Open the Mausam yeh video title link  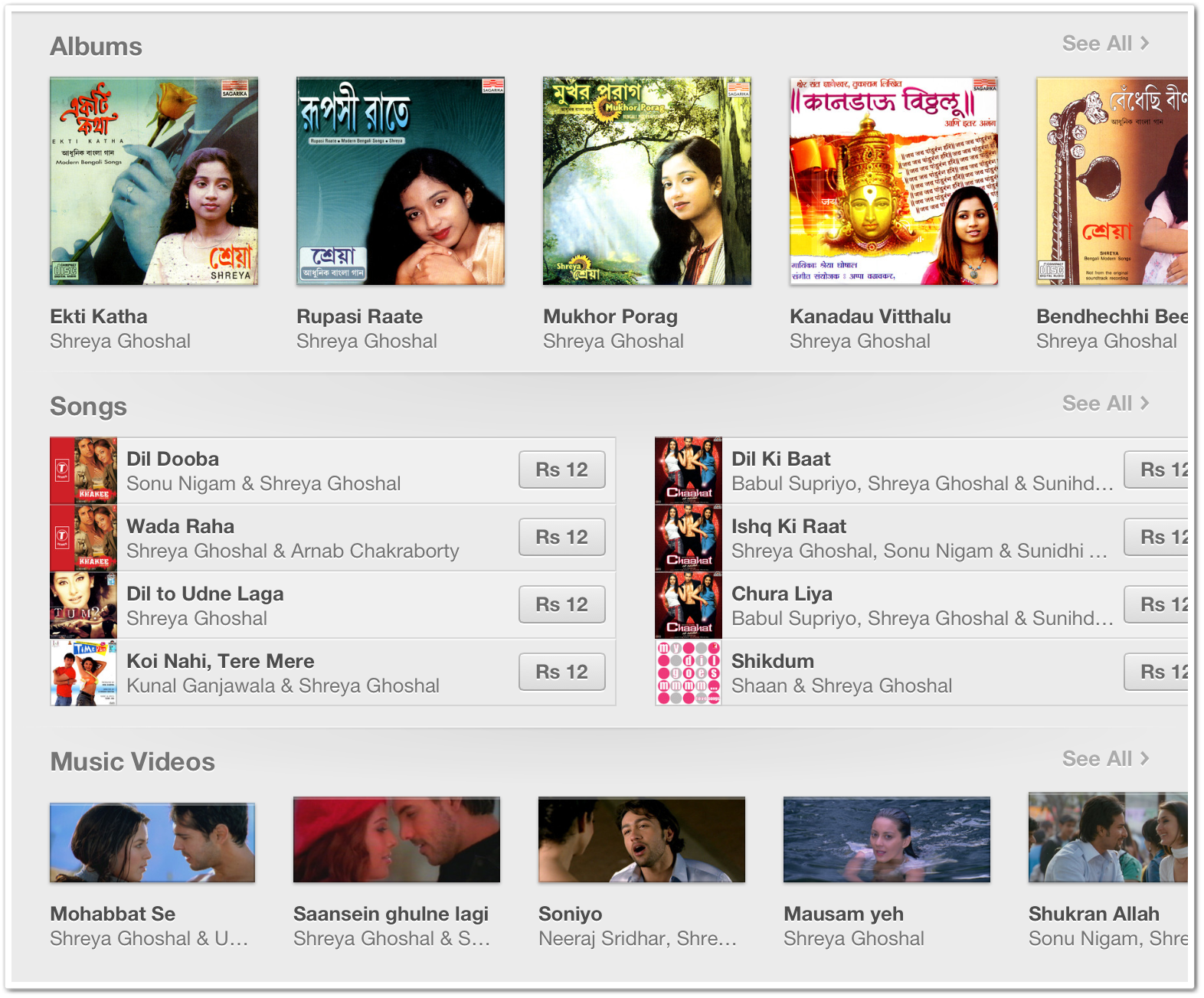(x=843, y=914)
